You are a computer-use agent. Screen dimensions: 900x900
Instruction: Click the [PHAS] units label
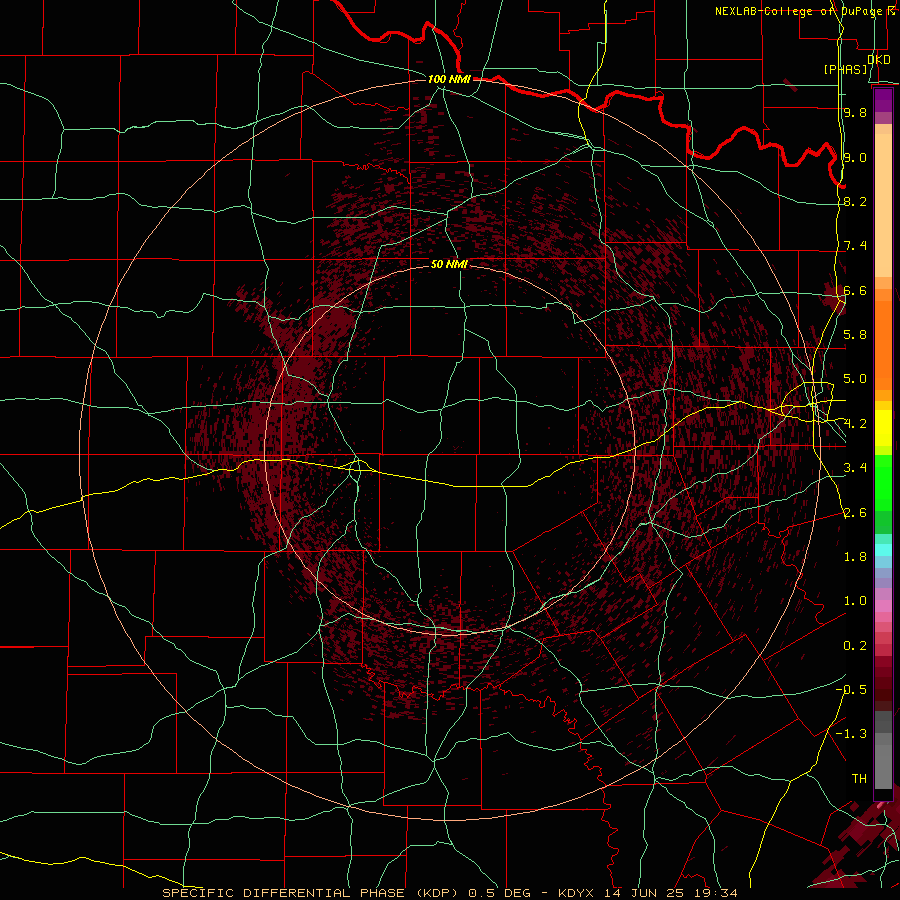845,70
